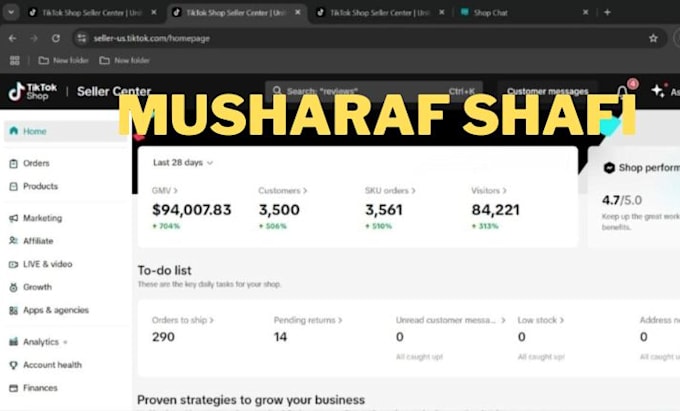Open the SKU orders details link

[x=390, y=190]
